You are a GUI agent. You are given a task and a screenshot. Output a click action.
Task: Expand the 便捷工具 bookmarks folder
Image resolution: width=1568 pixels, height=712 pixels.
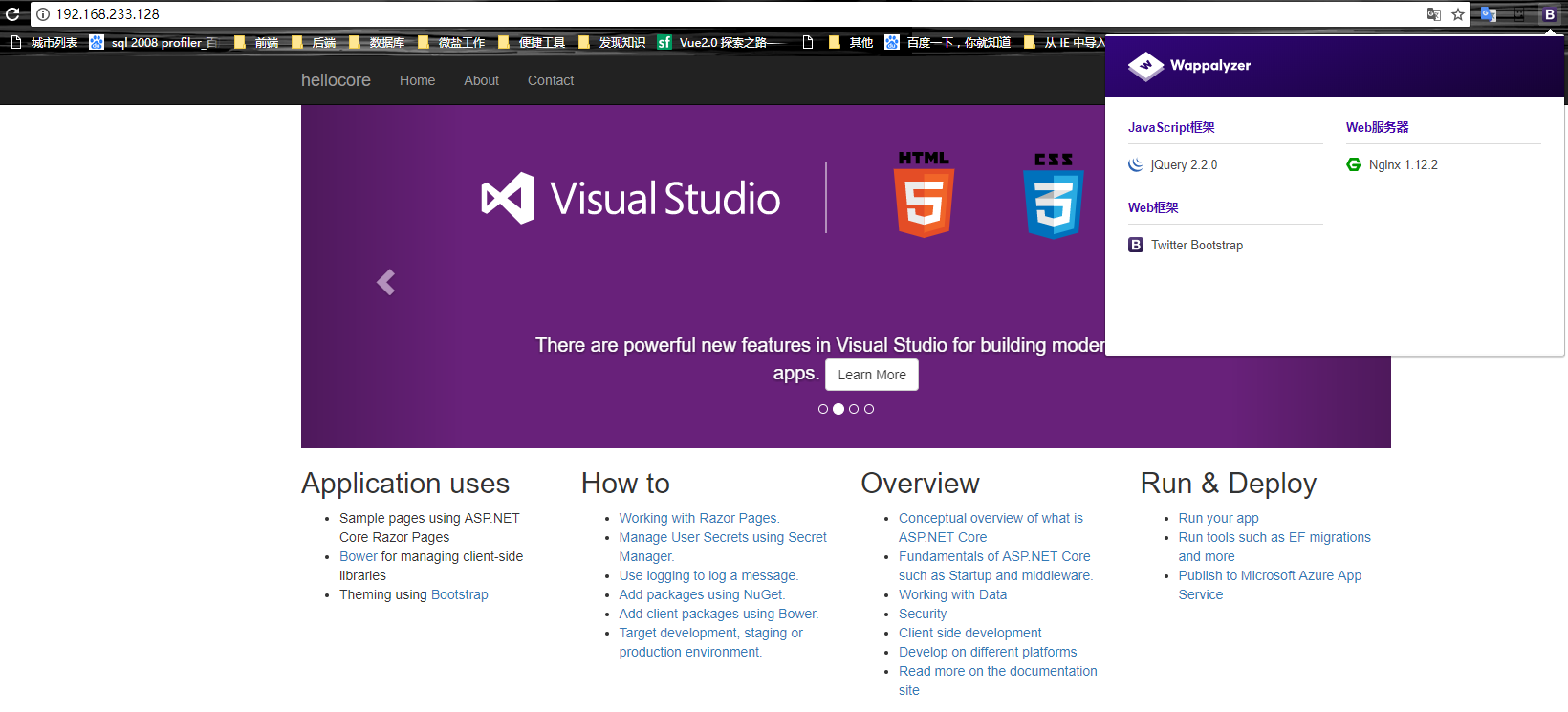[x=532, y=42]
